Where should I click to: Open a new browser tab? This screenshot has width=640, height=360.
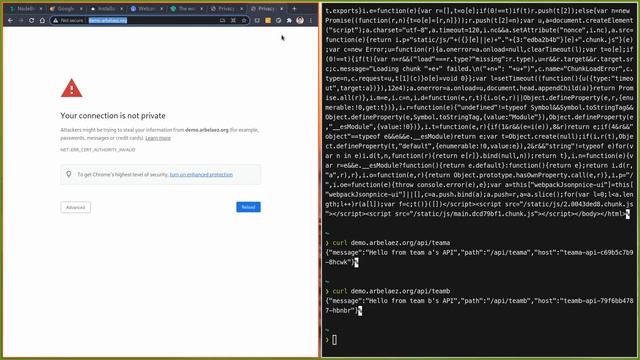pos(294,9)
